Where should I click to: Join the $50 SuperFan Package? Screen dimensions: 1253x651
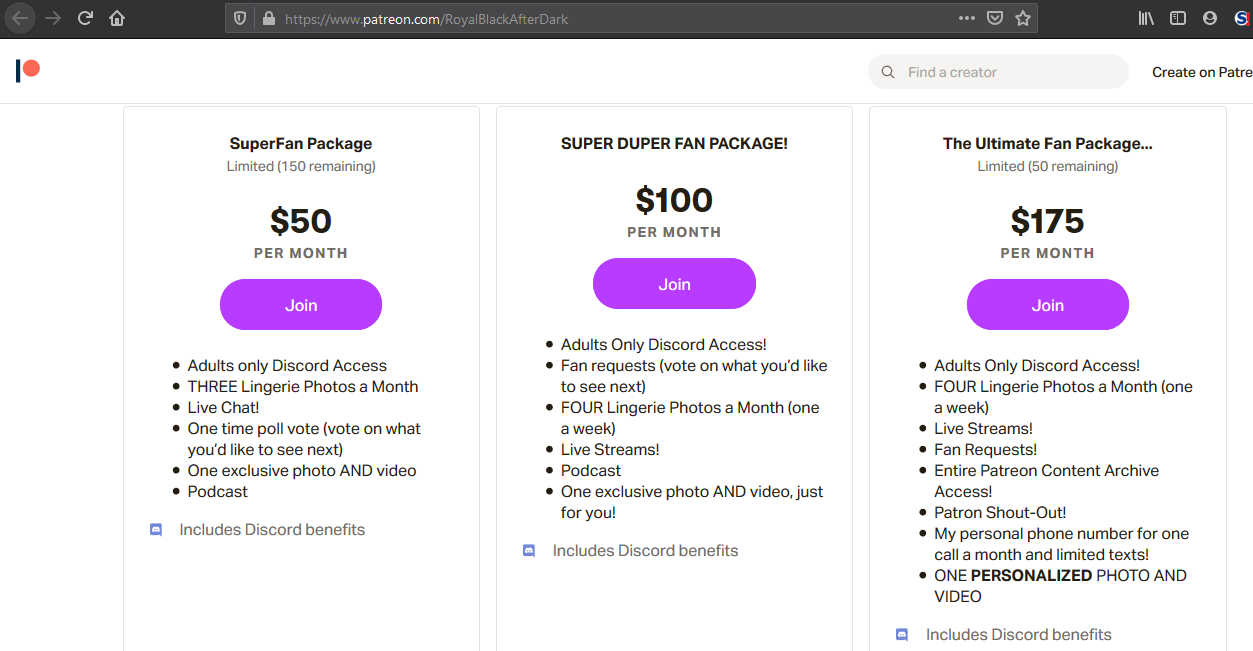coord(301,305)
